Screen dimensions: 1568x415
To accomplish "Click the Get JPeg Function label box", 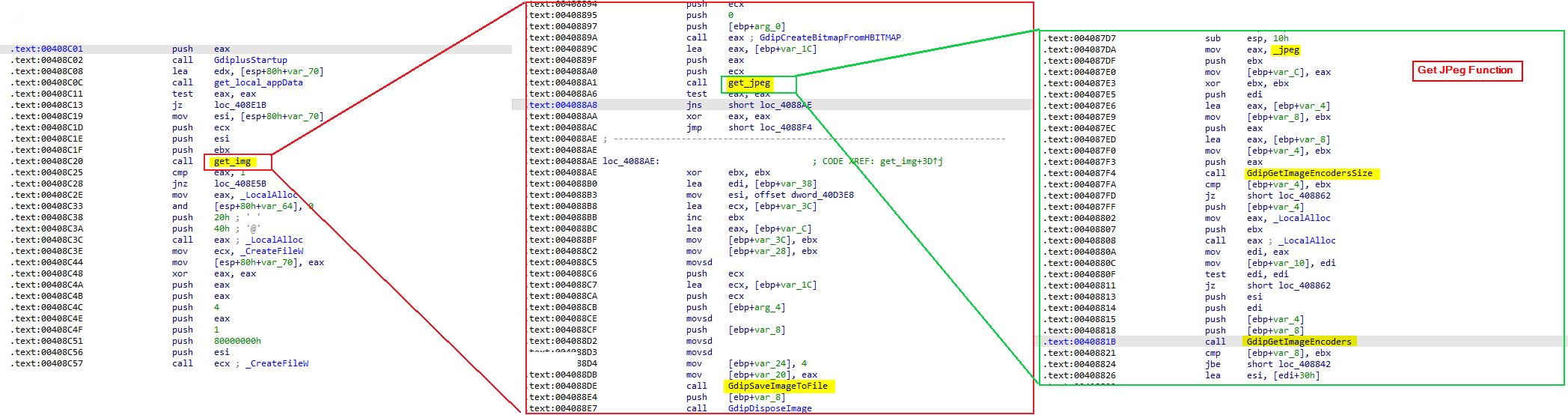I will pyautogui.click(x=1465, y=70).
